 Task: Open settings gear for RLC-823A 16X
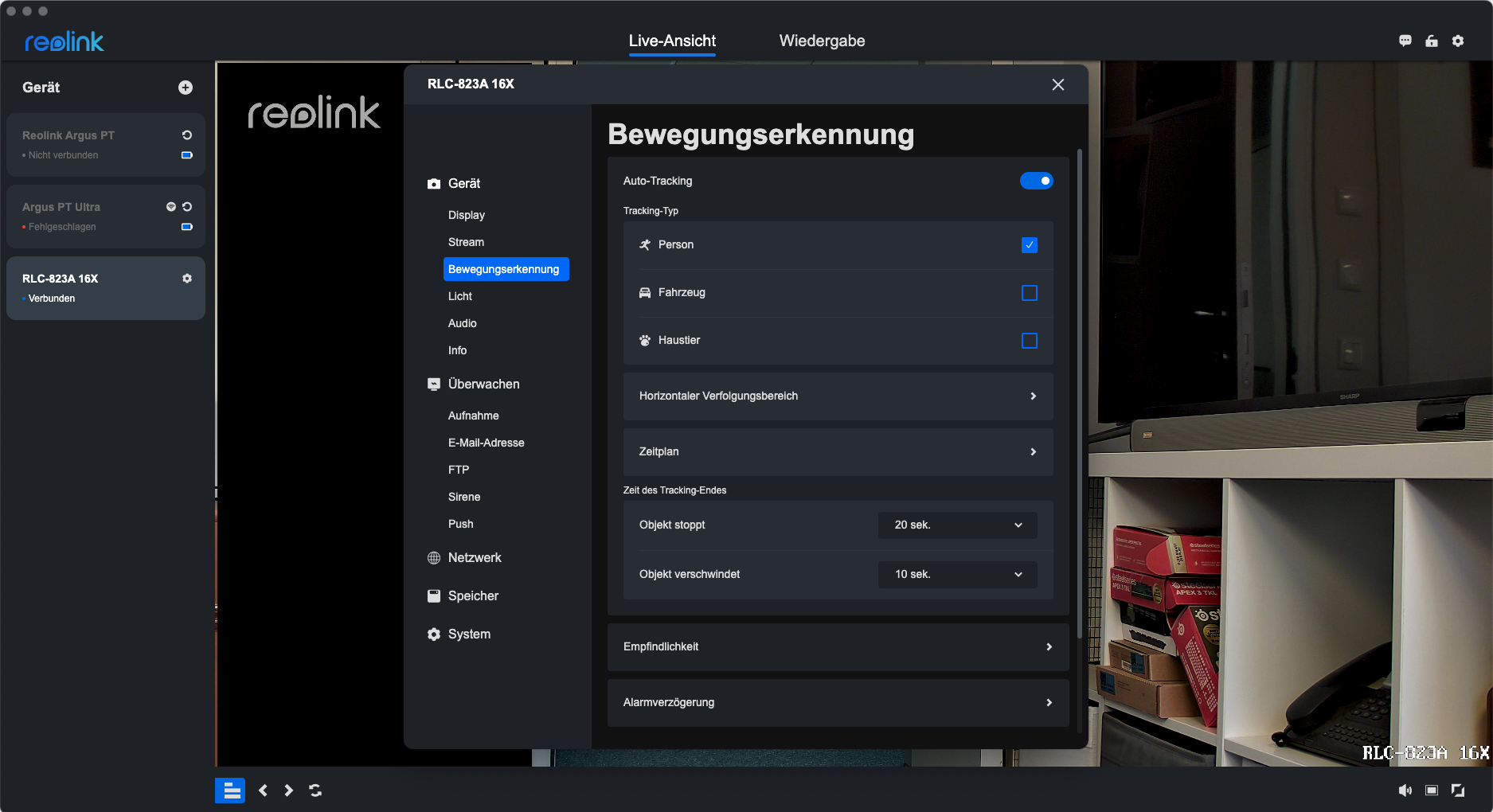click(187, 279)
